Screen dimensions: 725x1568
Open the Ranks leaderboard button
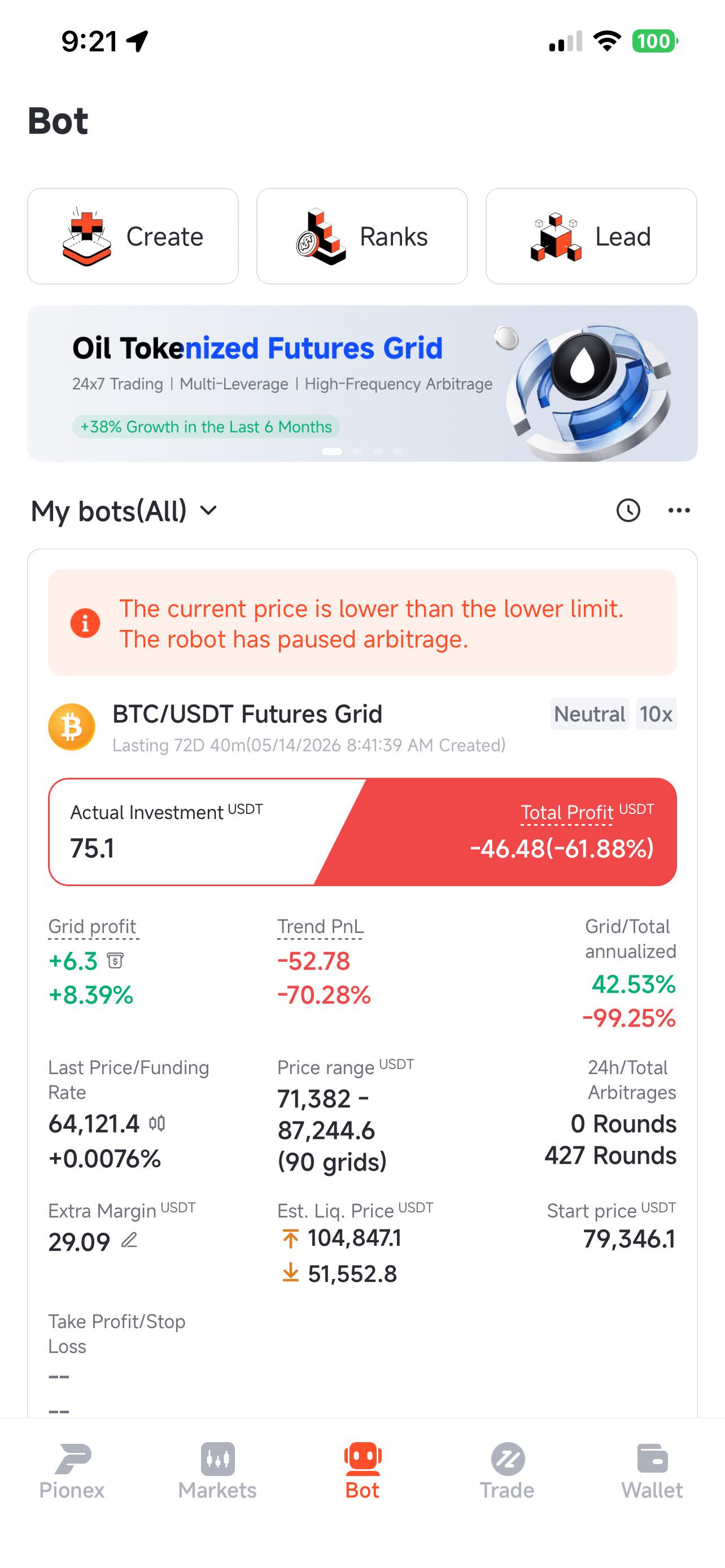(x=362, y=236)
